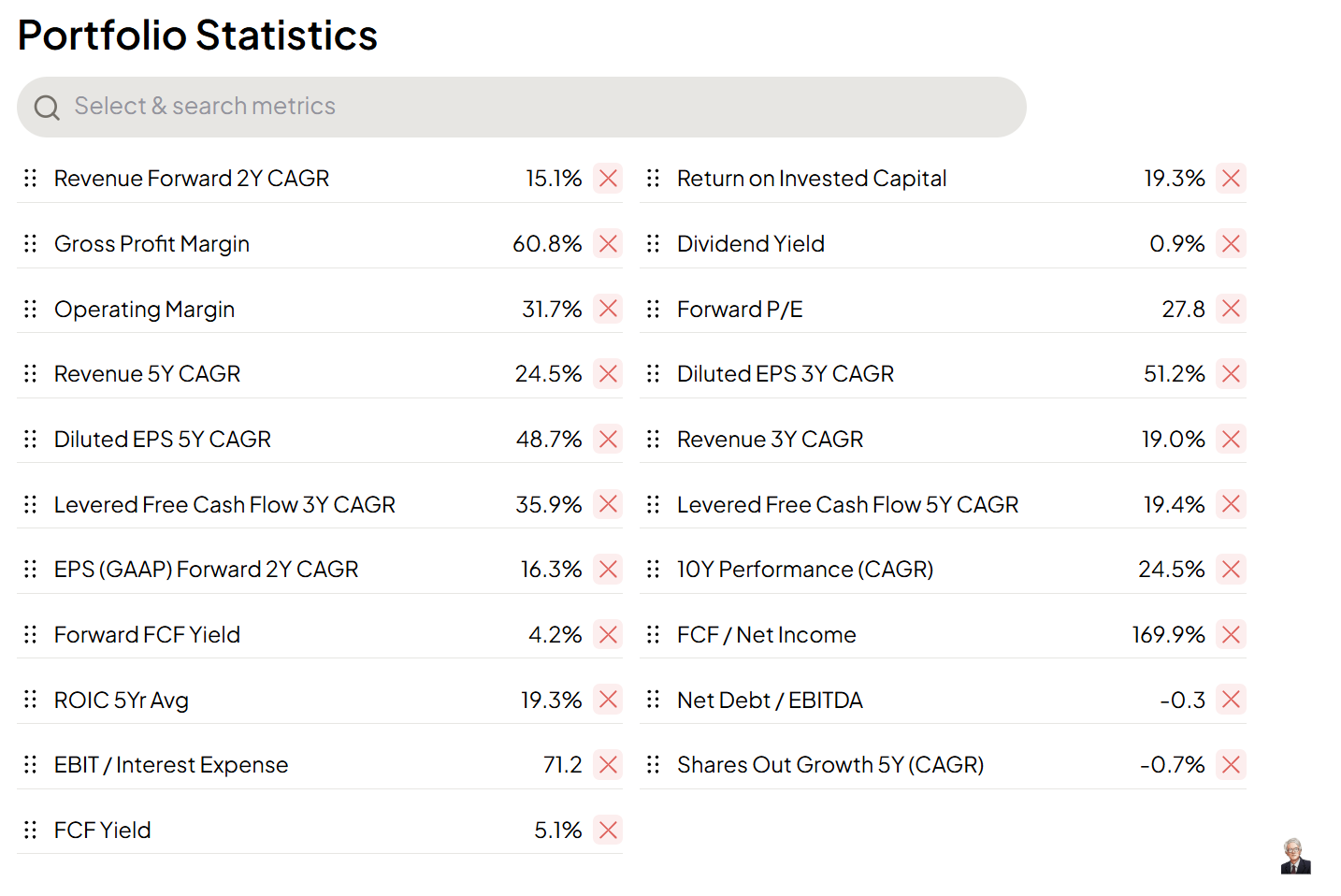Remove Diluted EPS 5Y CAGR metric

tap(608, 440)
